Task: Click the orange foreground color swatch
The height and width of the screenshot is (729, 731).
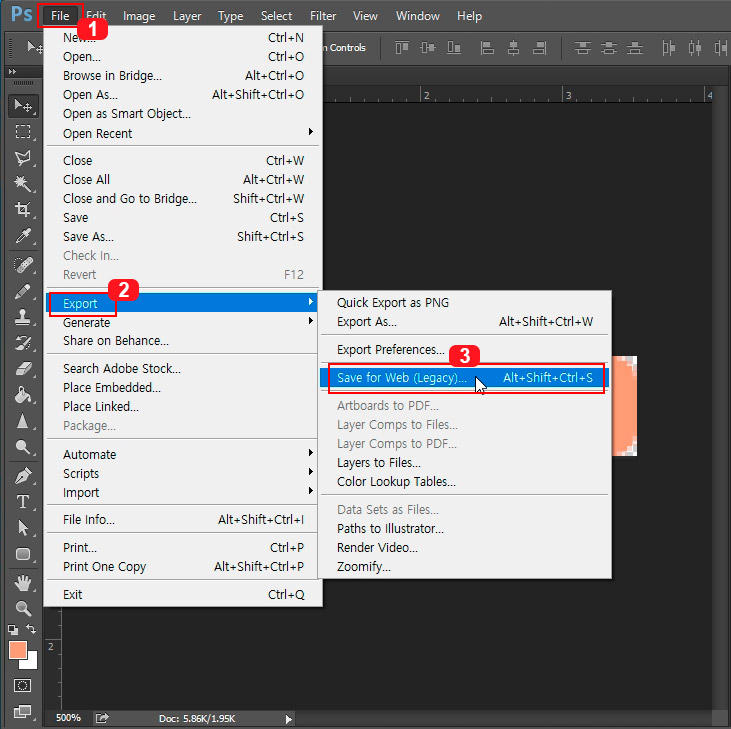Action: point(17,649)
